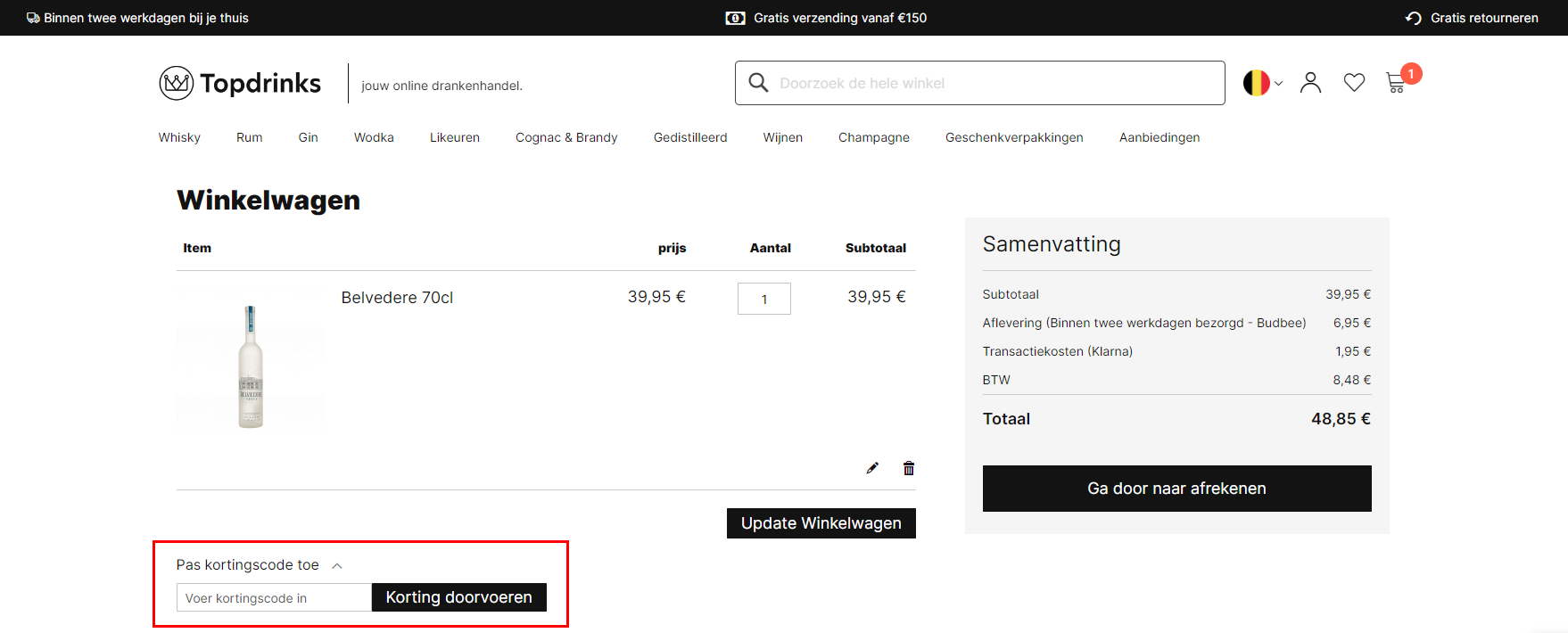Click the Totaal amount 48,85 €
The height and width of the screenshot is (633, 1568).
1341,419
